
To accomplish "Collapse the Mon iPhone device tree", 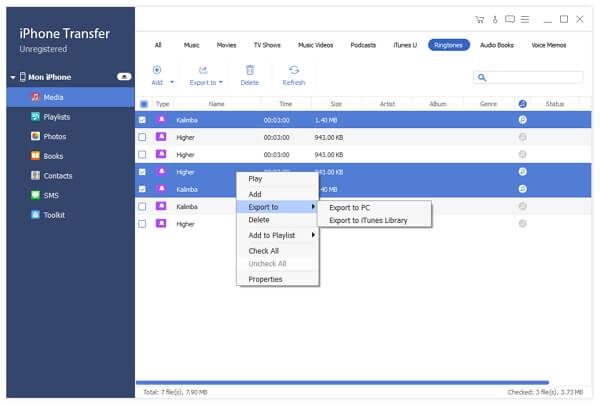I will 13,77.
